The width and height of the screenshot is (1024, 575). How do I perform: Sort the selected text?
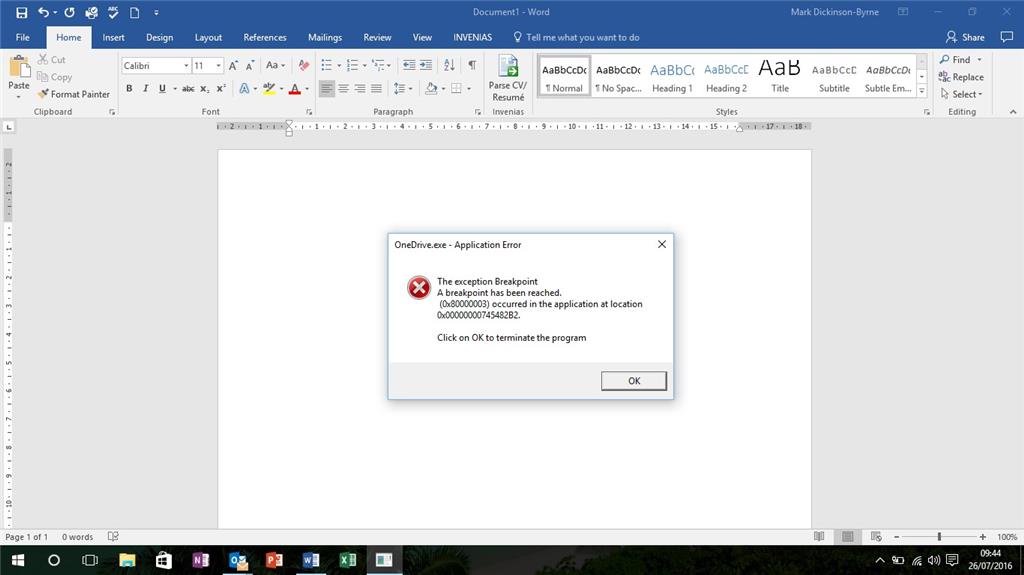(449, 65)
